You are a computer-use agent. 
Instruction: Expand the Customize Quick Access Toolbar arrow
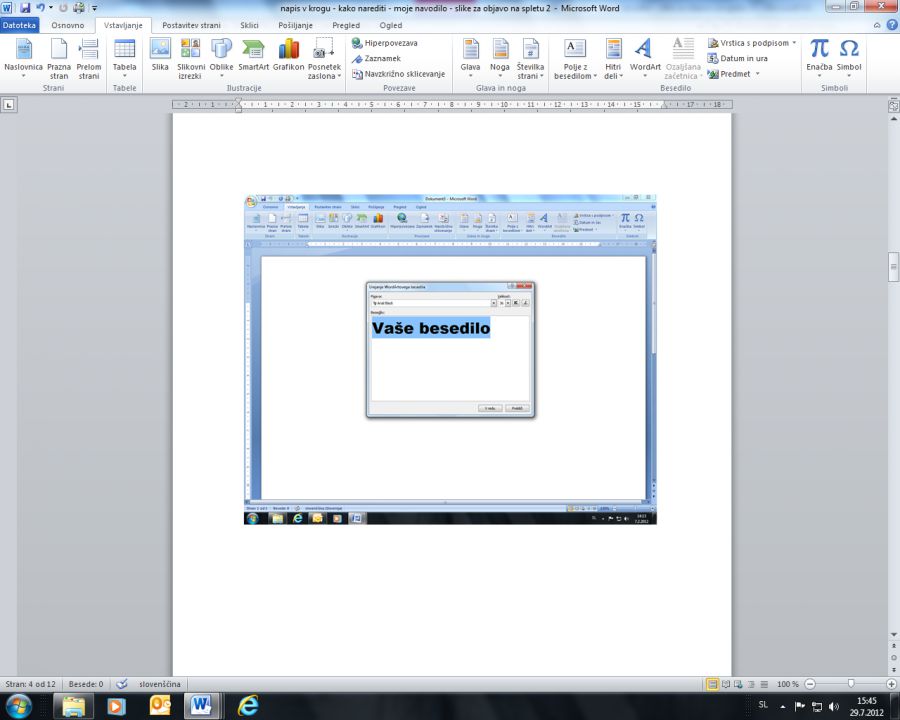pyautogui.click(x=95, y=8)
